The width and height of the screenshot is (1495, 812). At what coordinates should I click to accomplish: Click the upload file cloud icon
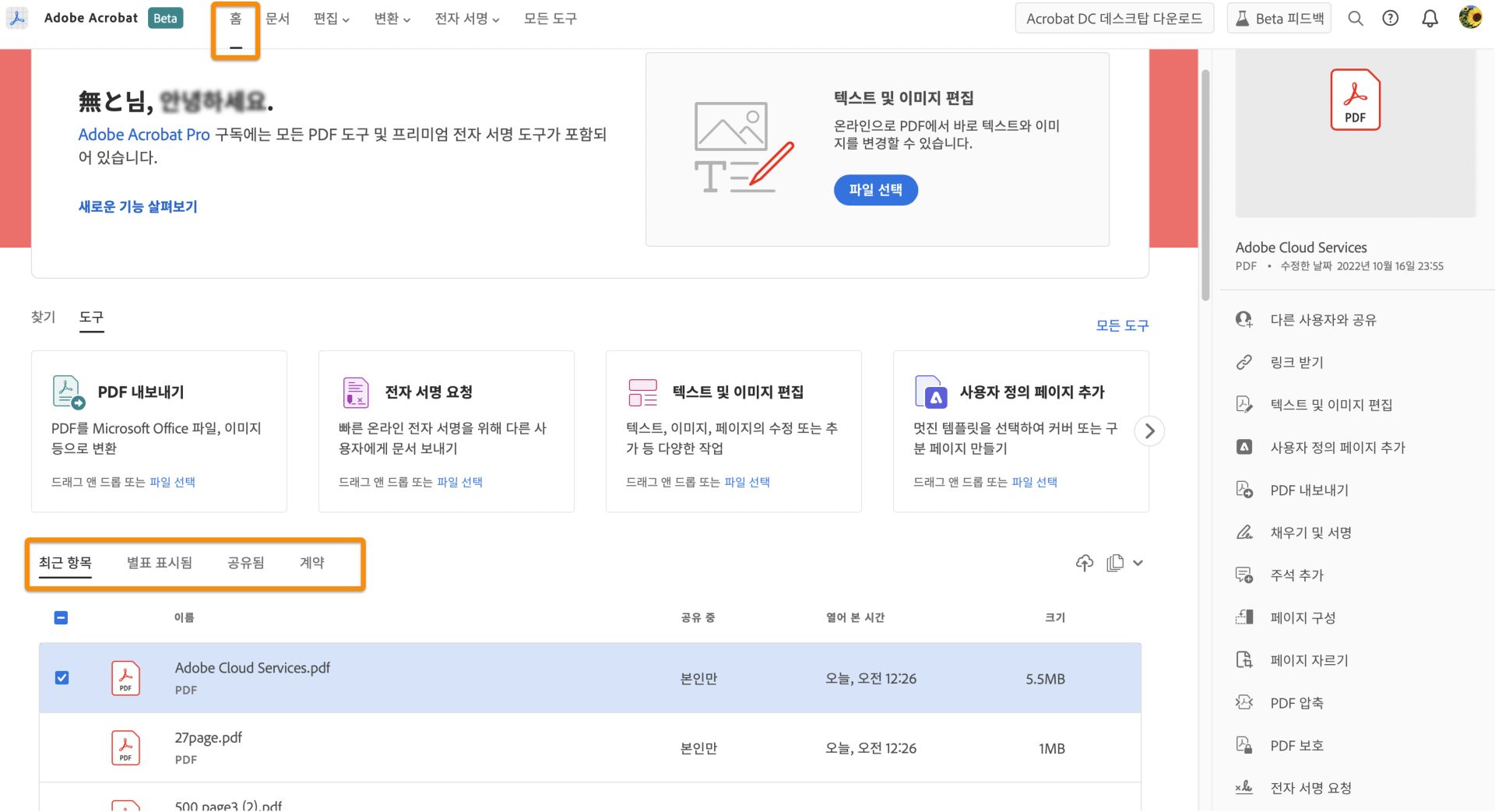click(x=1085, y=563)
